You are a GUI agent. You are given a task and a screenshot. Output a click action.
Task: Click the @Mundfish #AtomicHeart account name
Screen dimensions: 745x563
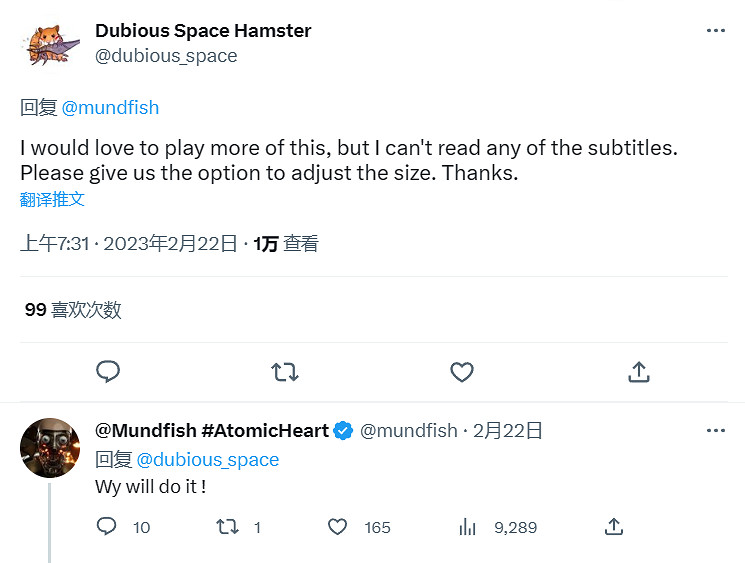(212, 431)
